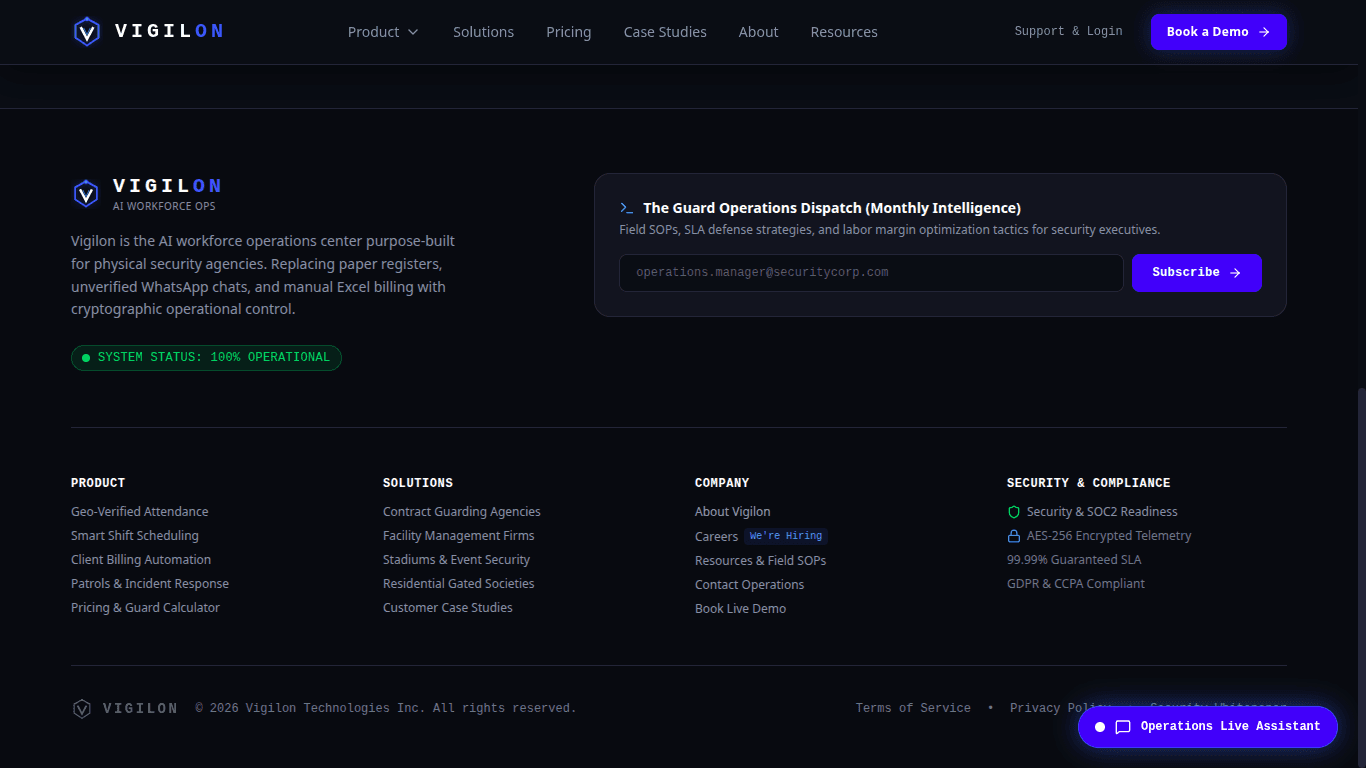Open the Operations Live Assistant chat
Image resolution: width=1366 pixels, height=768 pixels.
[1208, 727]
